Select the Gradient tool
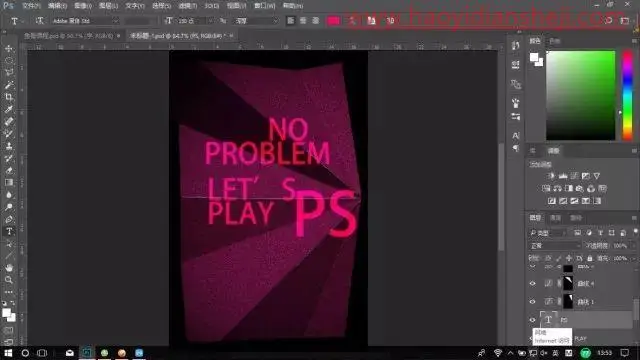Viewport: 640px width, 360px height. (9, 182)
